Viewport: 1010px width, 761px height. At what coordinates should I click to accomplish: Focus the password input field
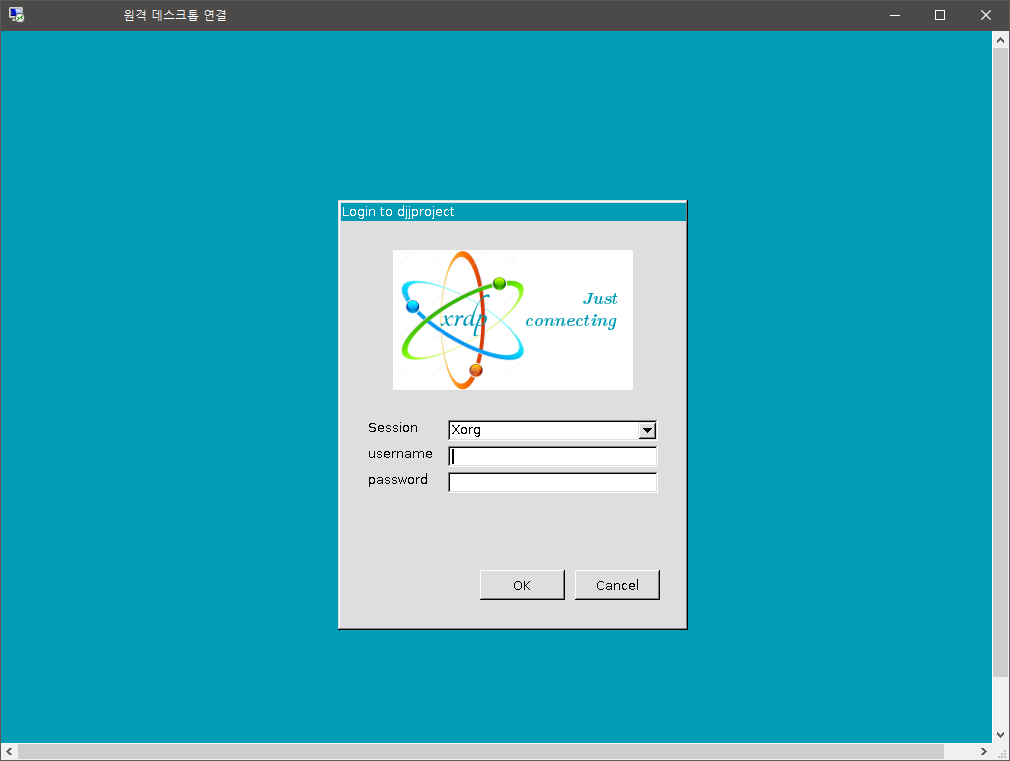pos(552,482)
